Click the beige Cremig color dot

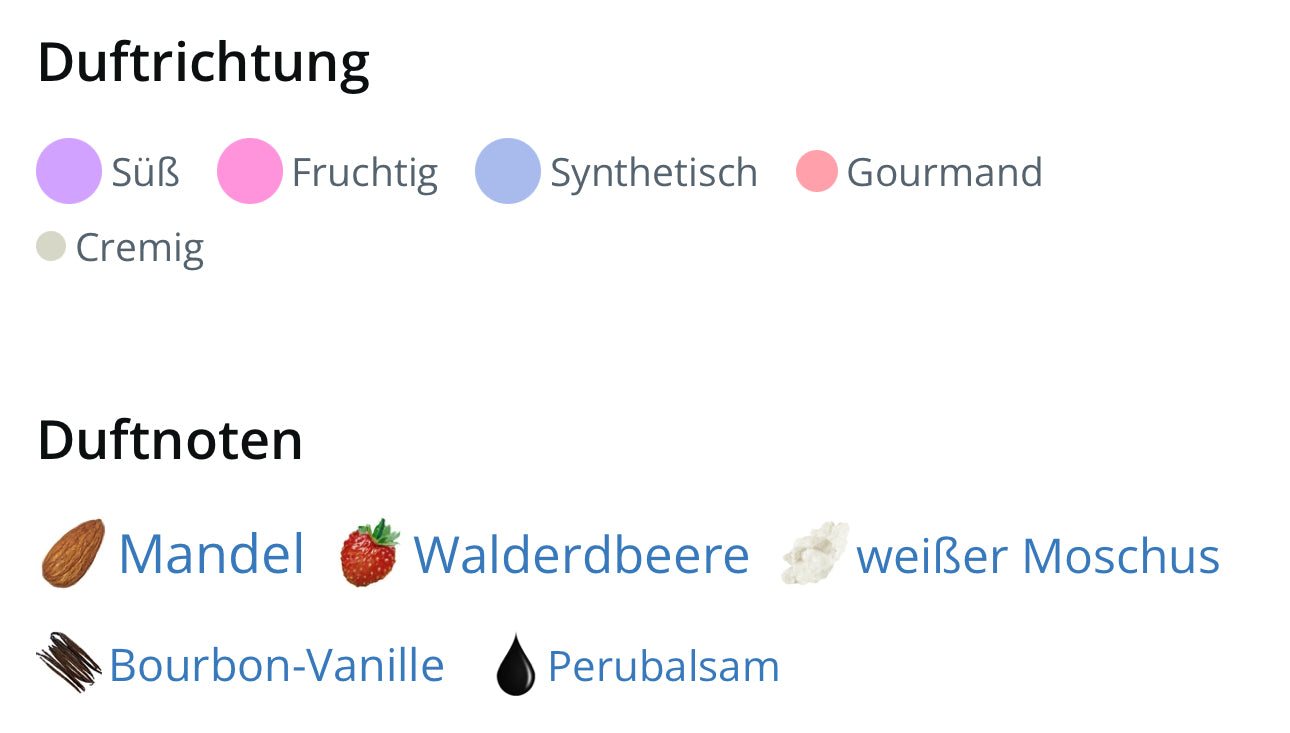tap(51, 246)
